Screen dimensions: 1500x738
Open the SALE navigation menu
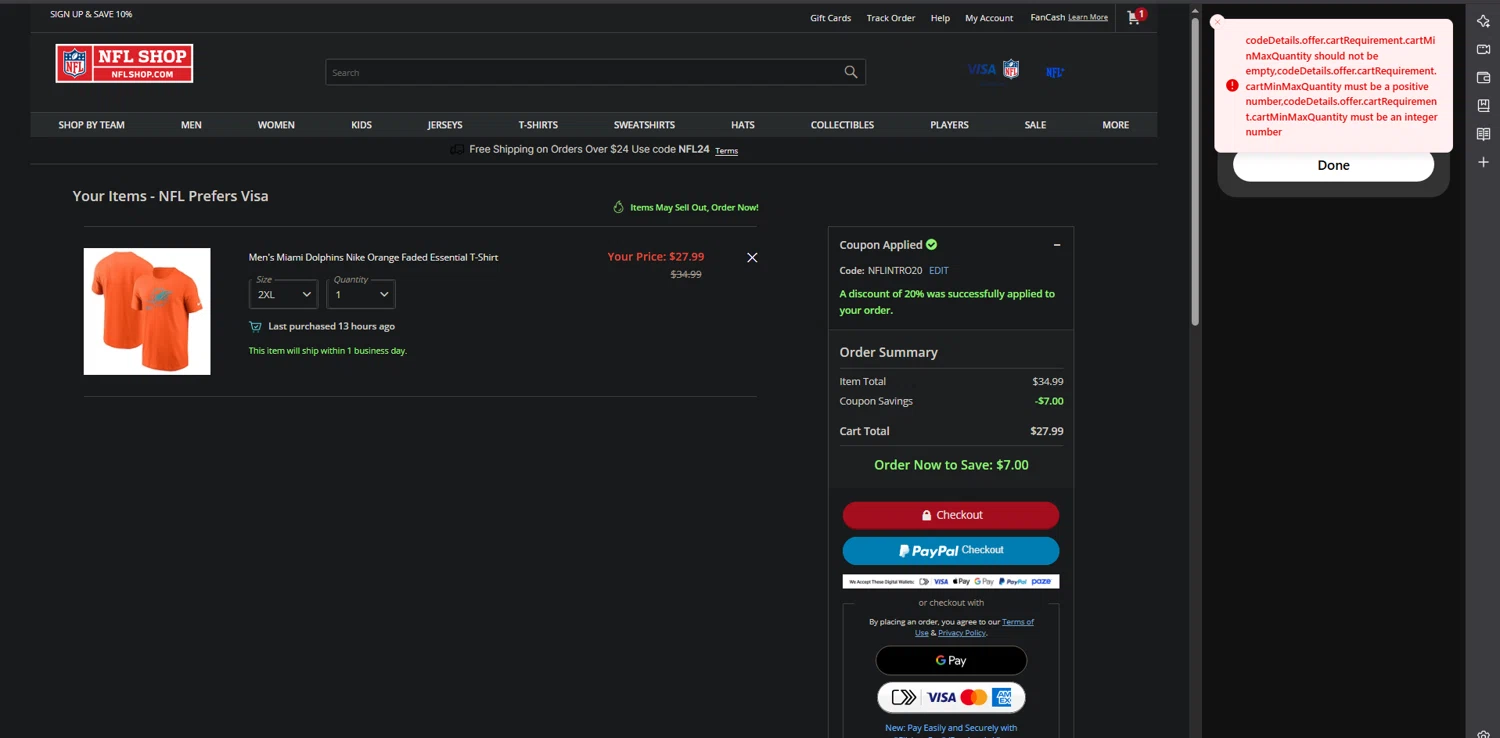pos(1035,125)
